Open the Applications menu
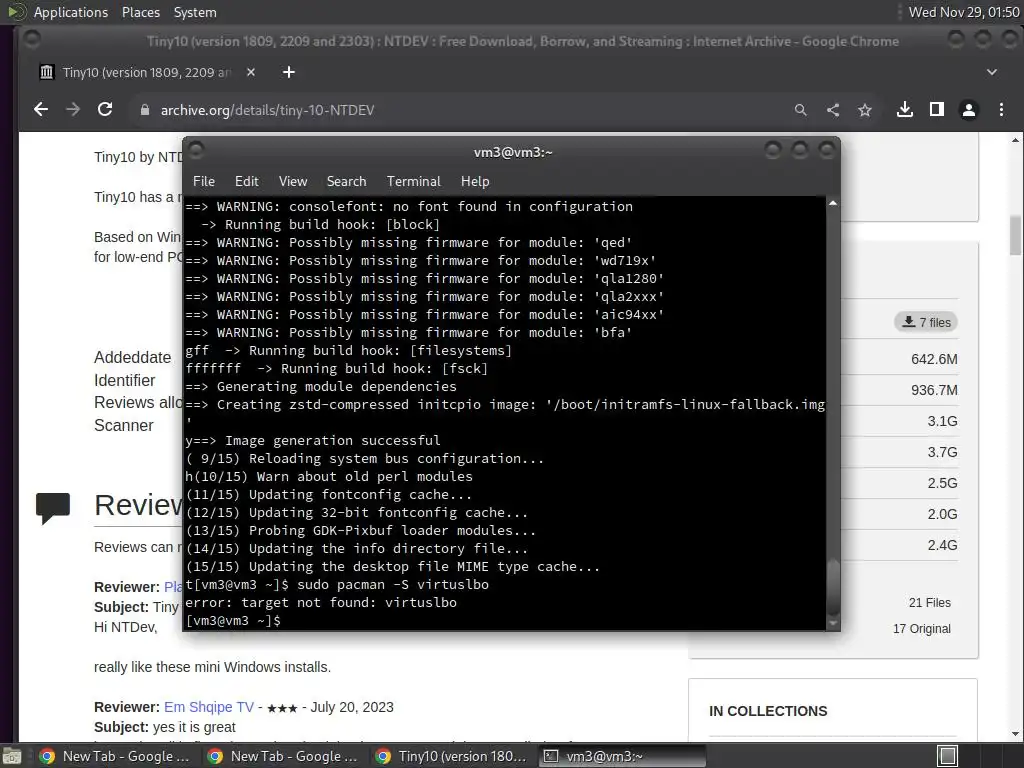The height and width of the screenshot is (768, 1024). click(71, 12)
